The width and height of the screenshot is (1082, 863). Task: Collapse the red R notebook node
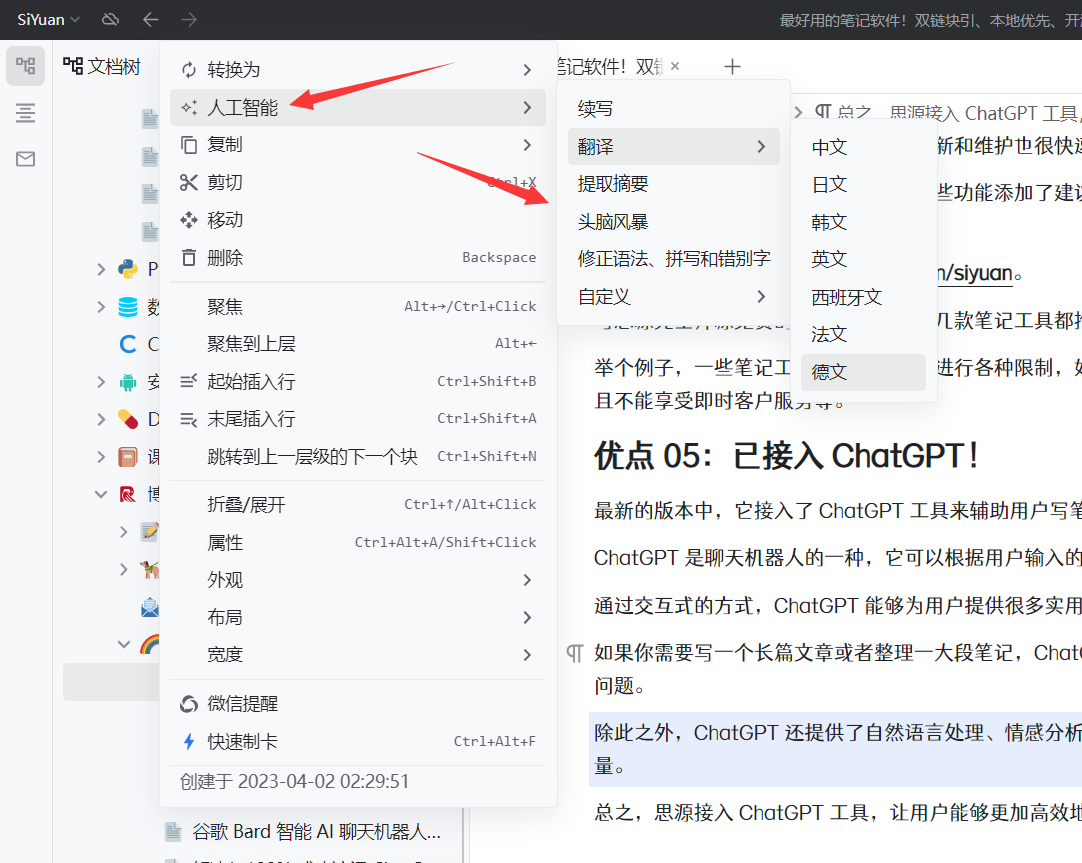pos(101,494)
